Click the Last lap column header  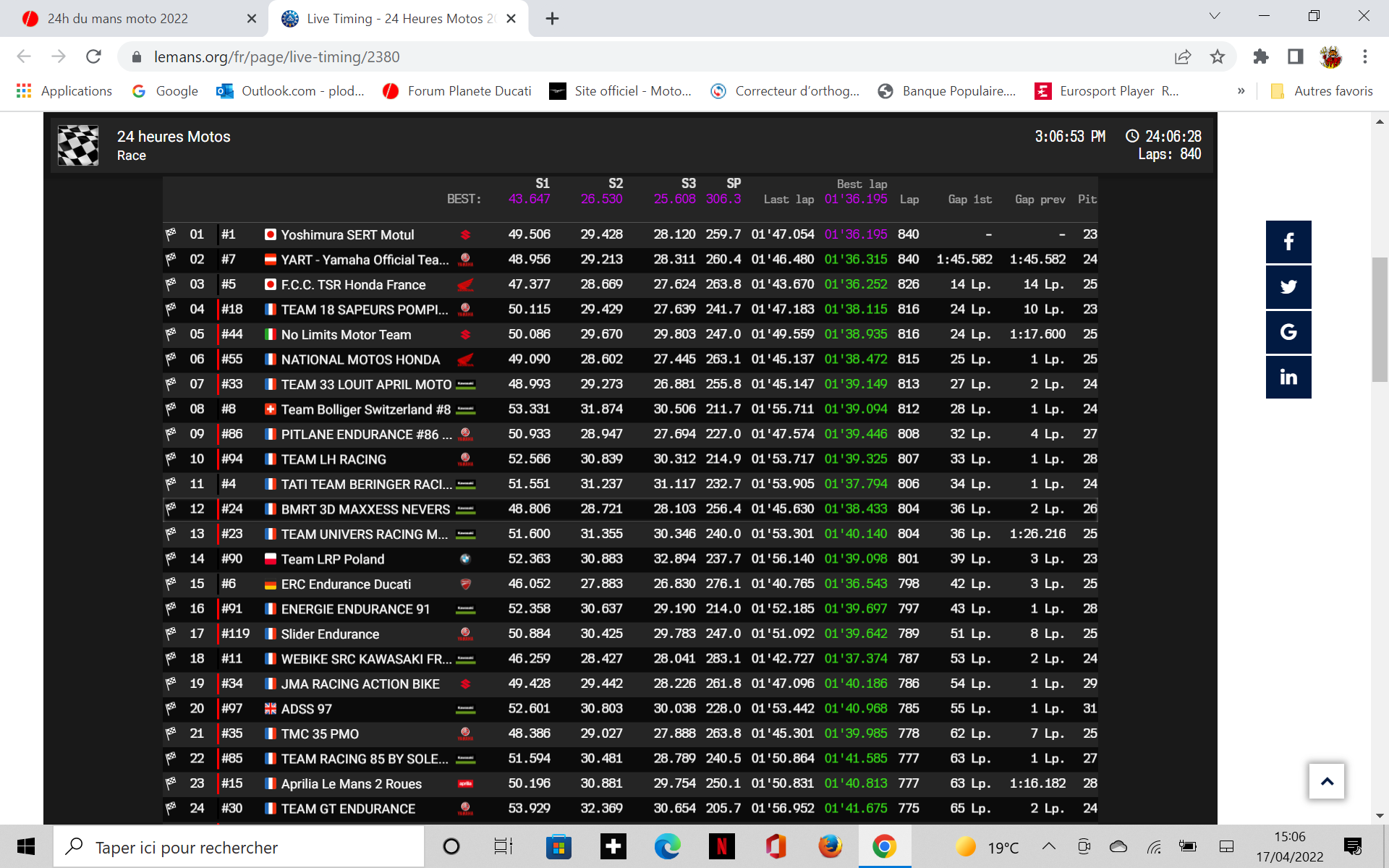pyautogui.click(x=789, y=199)
